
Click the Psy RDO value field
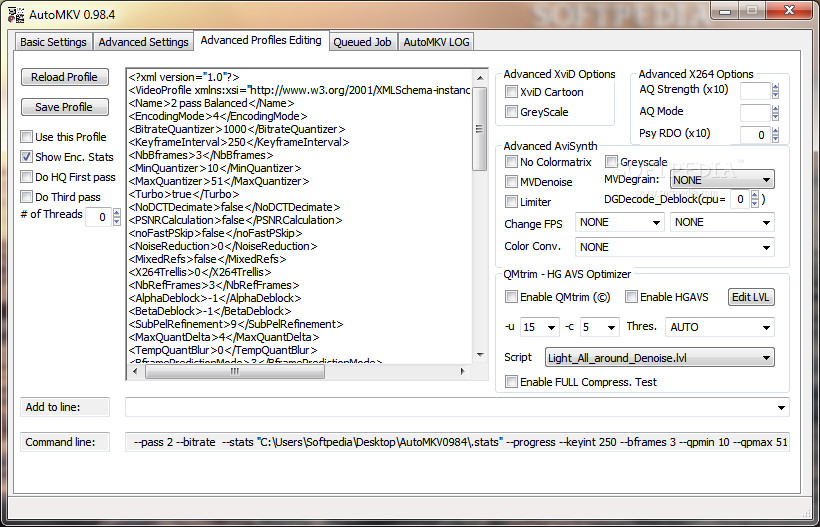[x=755, y=135]
